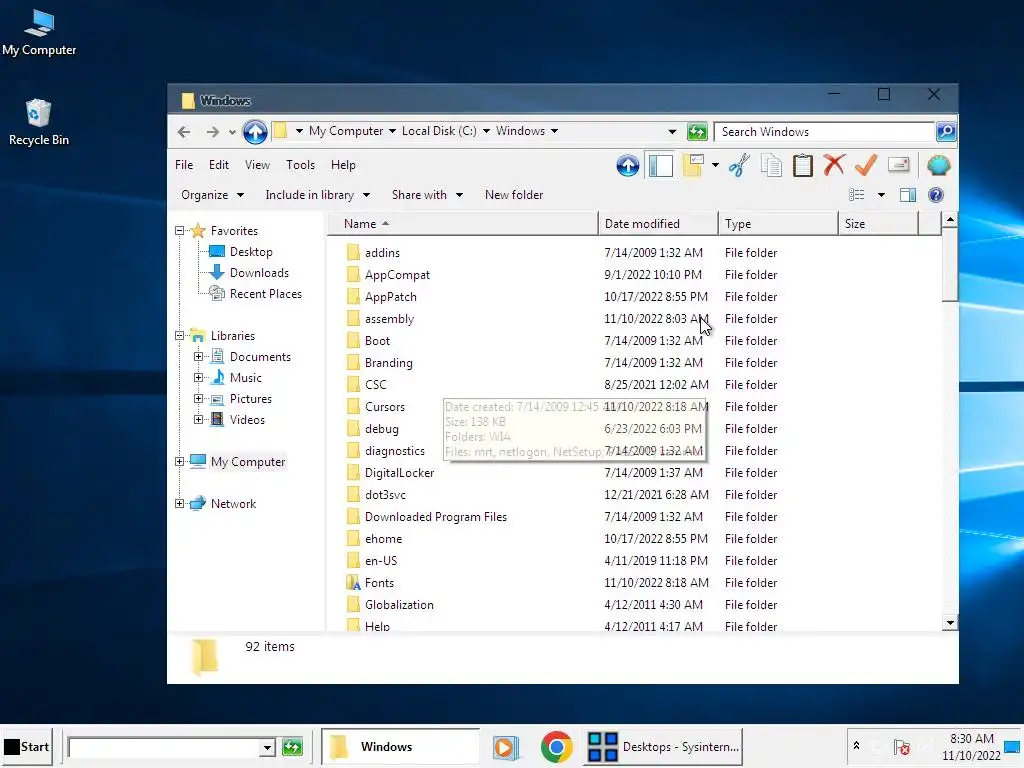1024x768 pixels.
Task: Open the address bar history dropdown
Action: pyautogui.click(x=672, y=132)
